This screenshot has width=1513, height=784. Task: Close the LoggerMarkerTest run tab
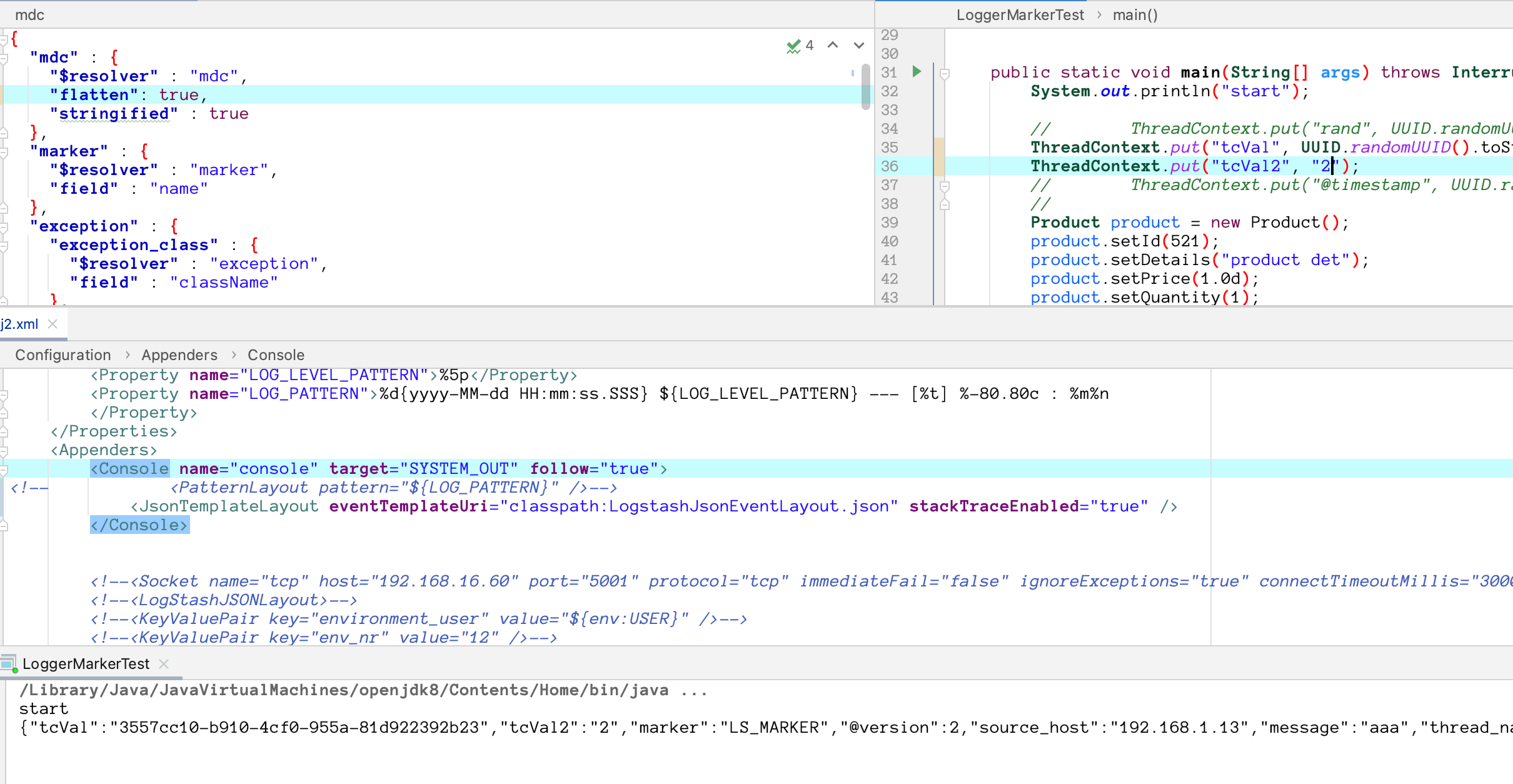(x=164, y=664)
